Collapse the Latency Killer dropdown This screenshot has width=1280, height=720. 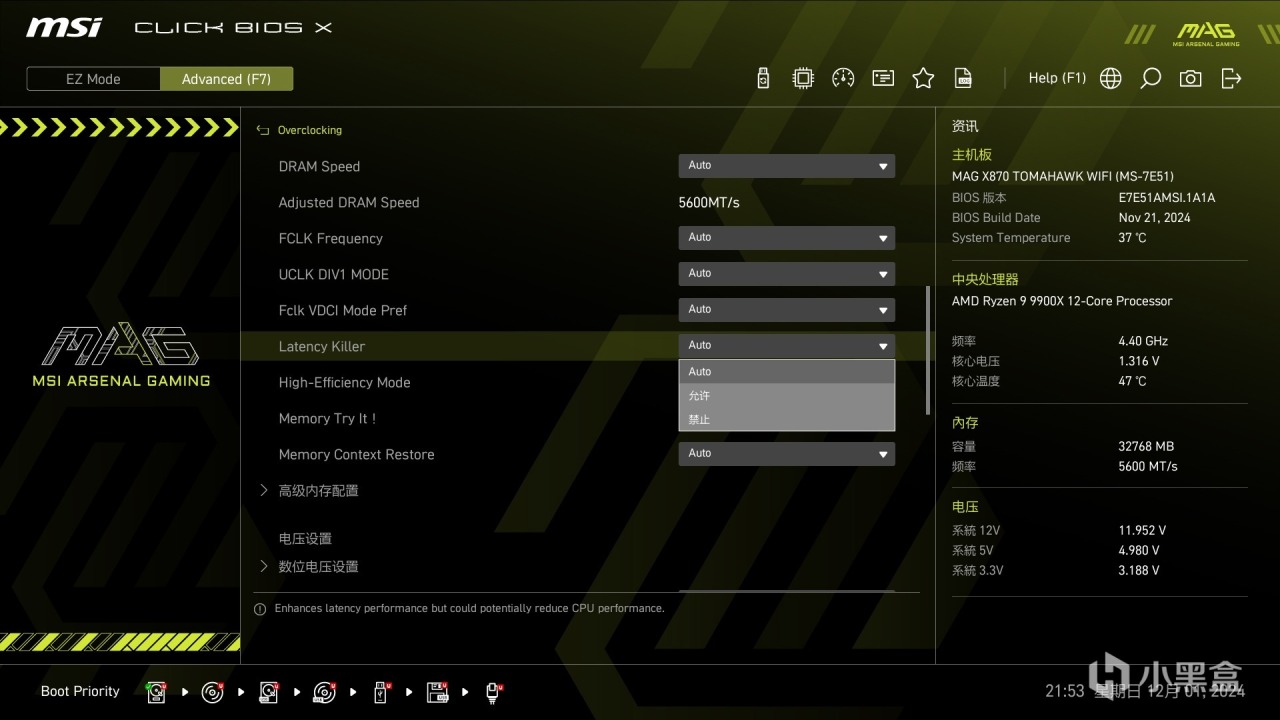[786, 346]
